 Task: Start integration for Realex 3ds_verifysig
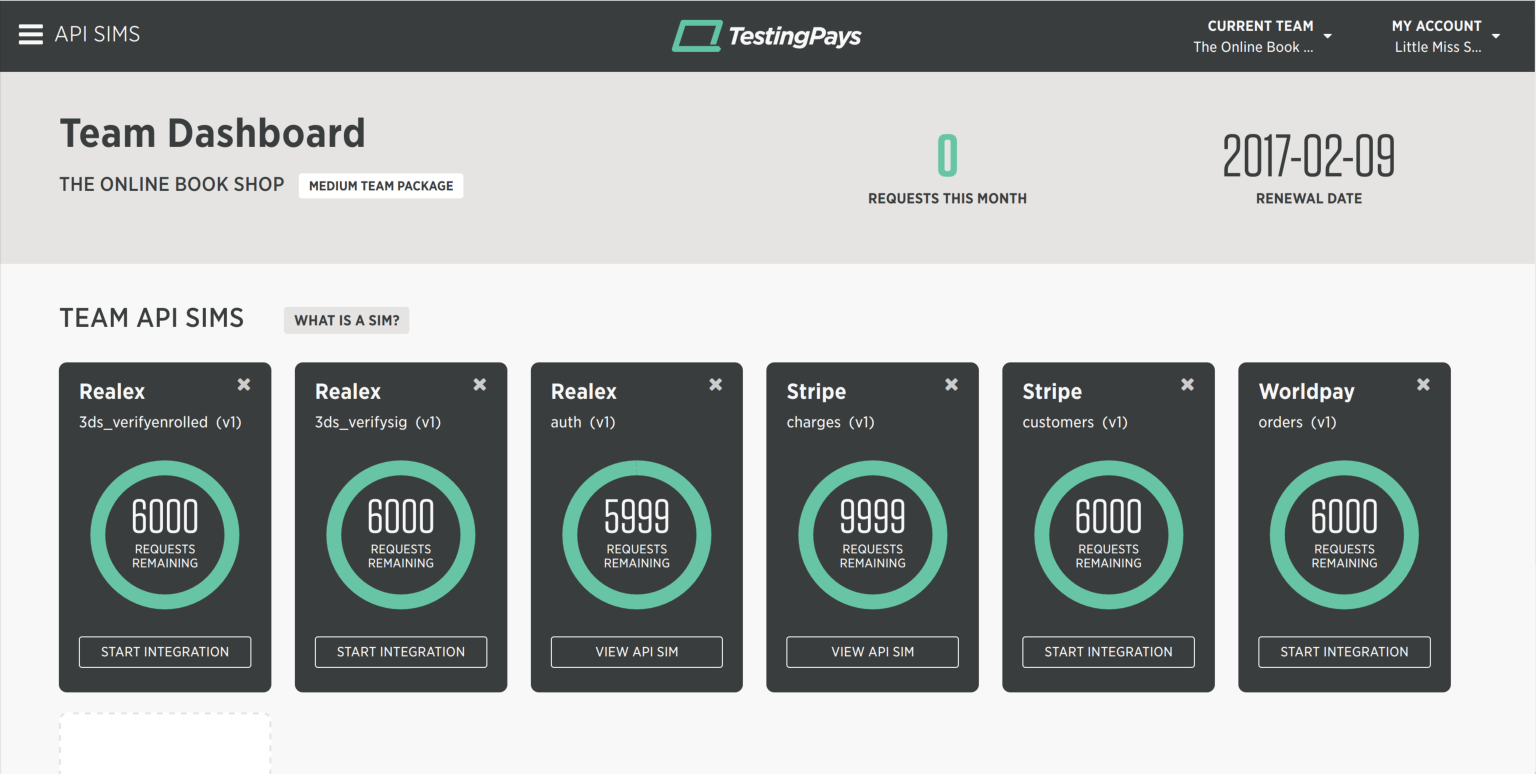[x=401, y=652]
